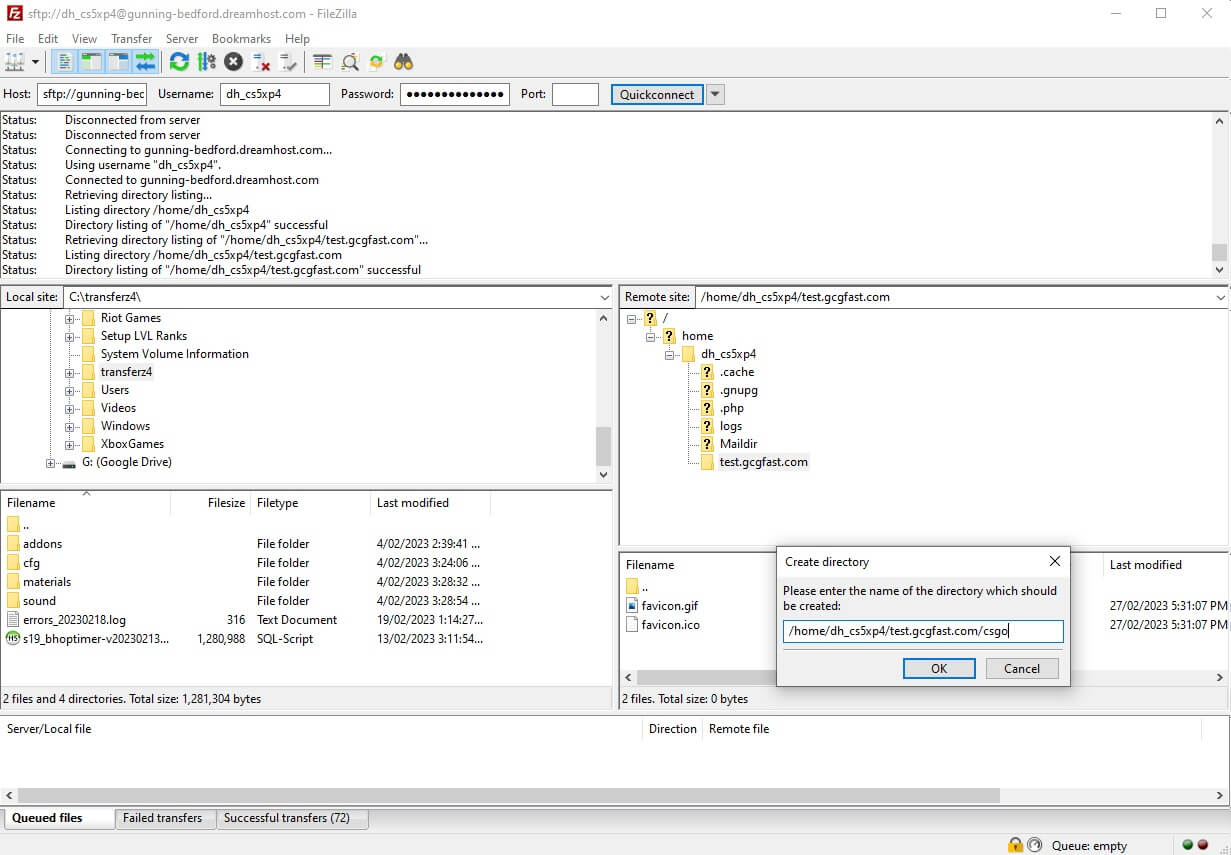1231x855 pixels.
Task: Click the Password input field
Action: pos(455,94)
